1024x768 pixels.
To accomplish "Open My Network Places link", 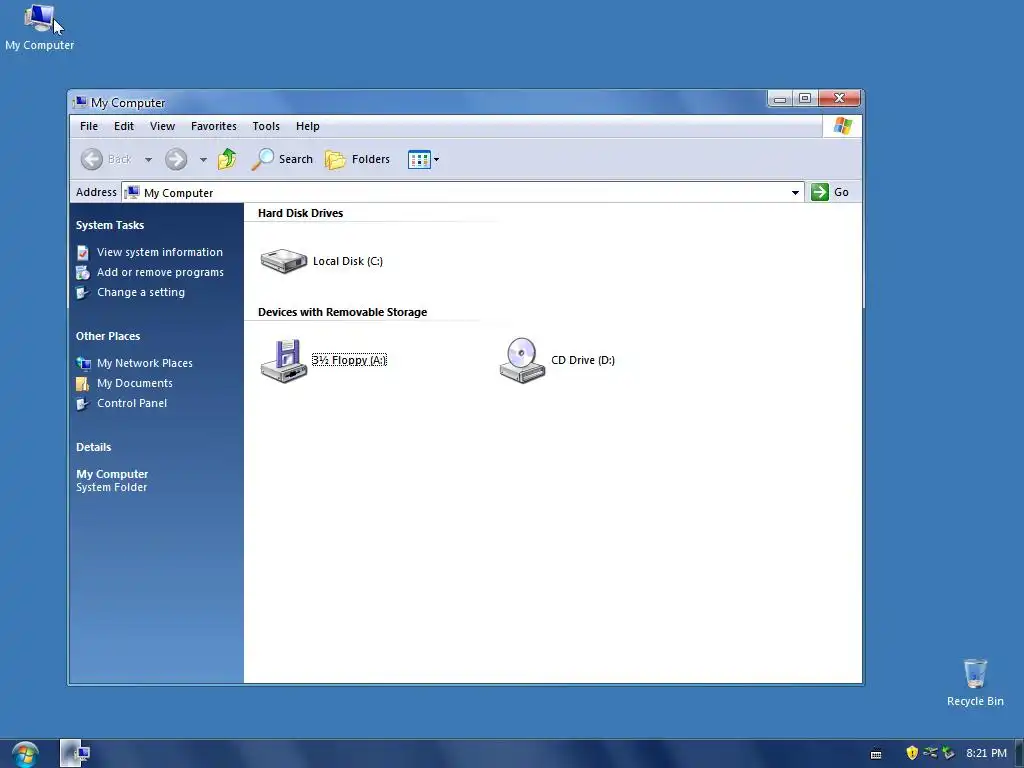I will point(145,363).
